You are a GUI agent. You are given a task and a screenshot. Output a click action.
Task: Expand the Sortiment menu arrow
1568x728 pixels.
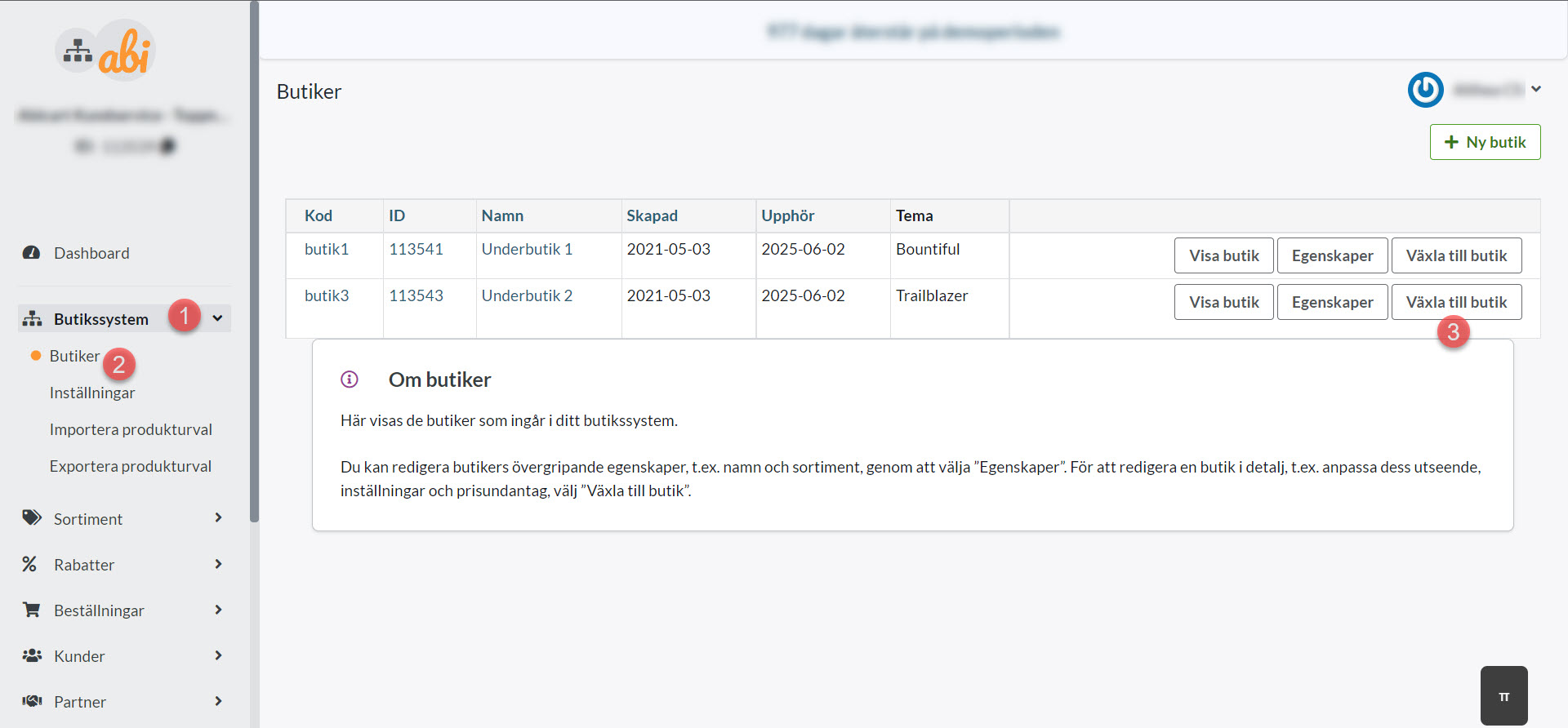(x=218, y=518)
